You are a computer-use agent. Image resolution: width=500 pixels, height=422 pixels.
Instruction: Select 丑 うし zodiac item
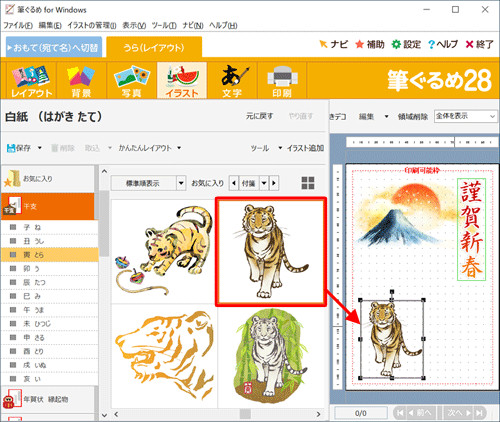[50, 241]
